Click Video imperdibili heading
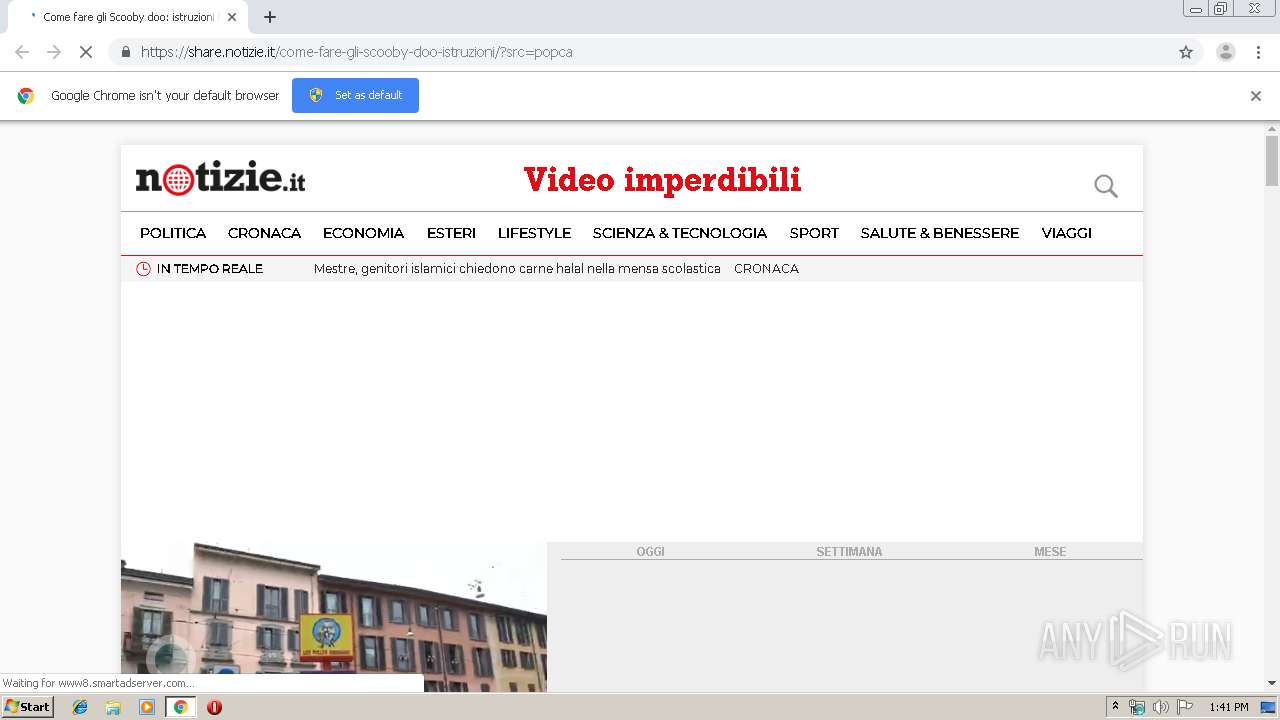The height and width of the screenshot is (720, 1280). tap(662, 180)
